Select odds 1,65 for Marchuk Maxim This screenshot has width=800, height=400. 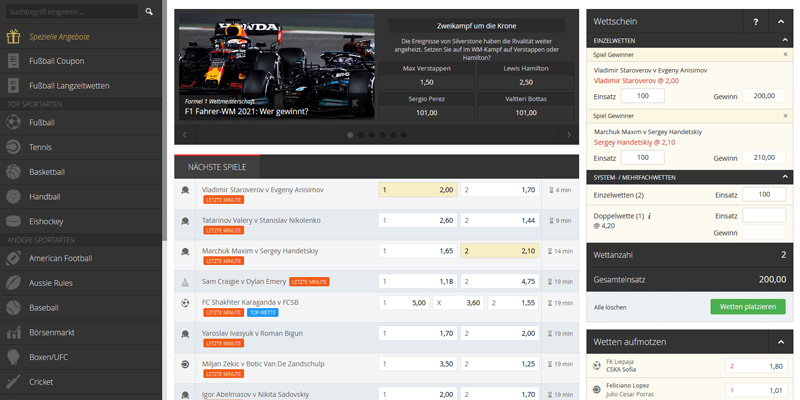click(x=418, y=251)
